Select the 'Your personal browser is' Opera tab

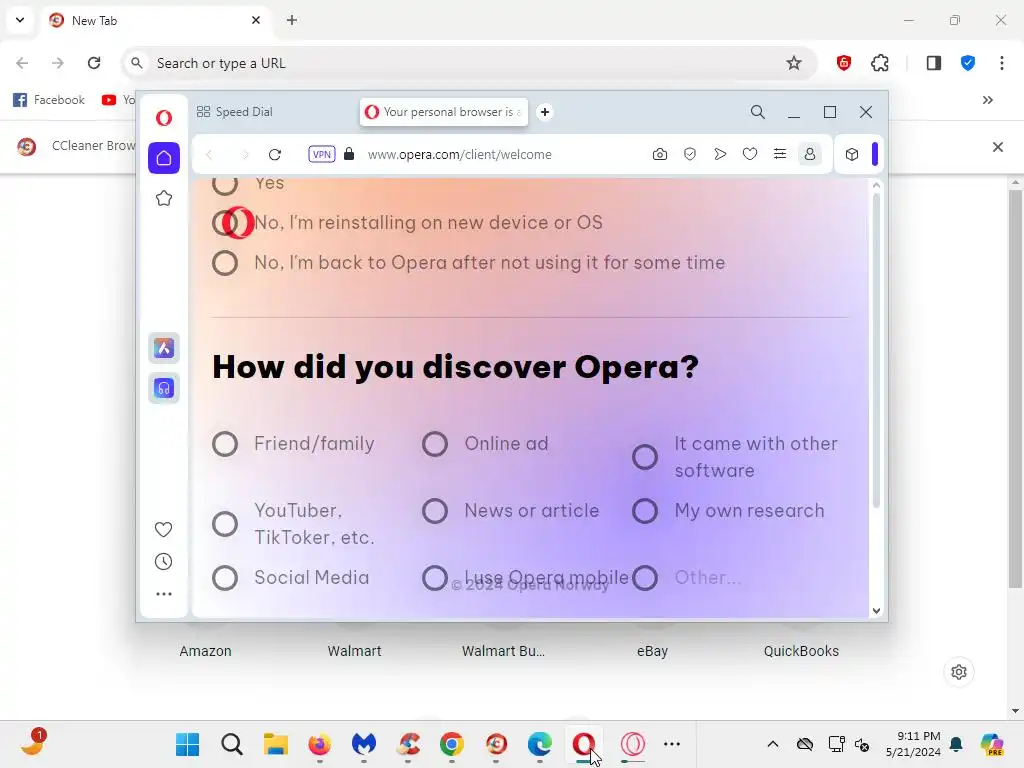444,112
